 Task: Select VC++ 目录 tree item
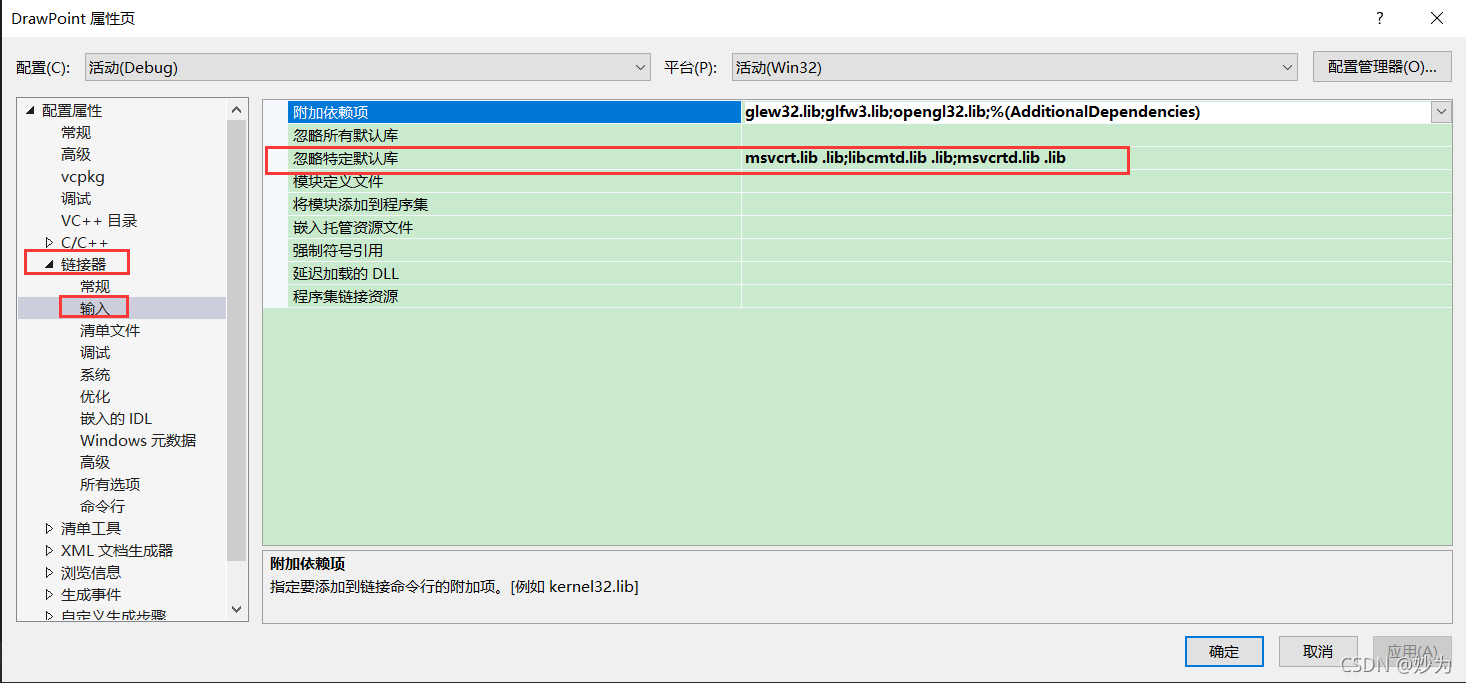(99, 221)
